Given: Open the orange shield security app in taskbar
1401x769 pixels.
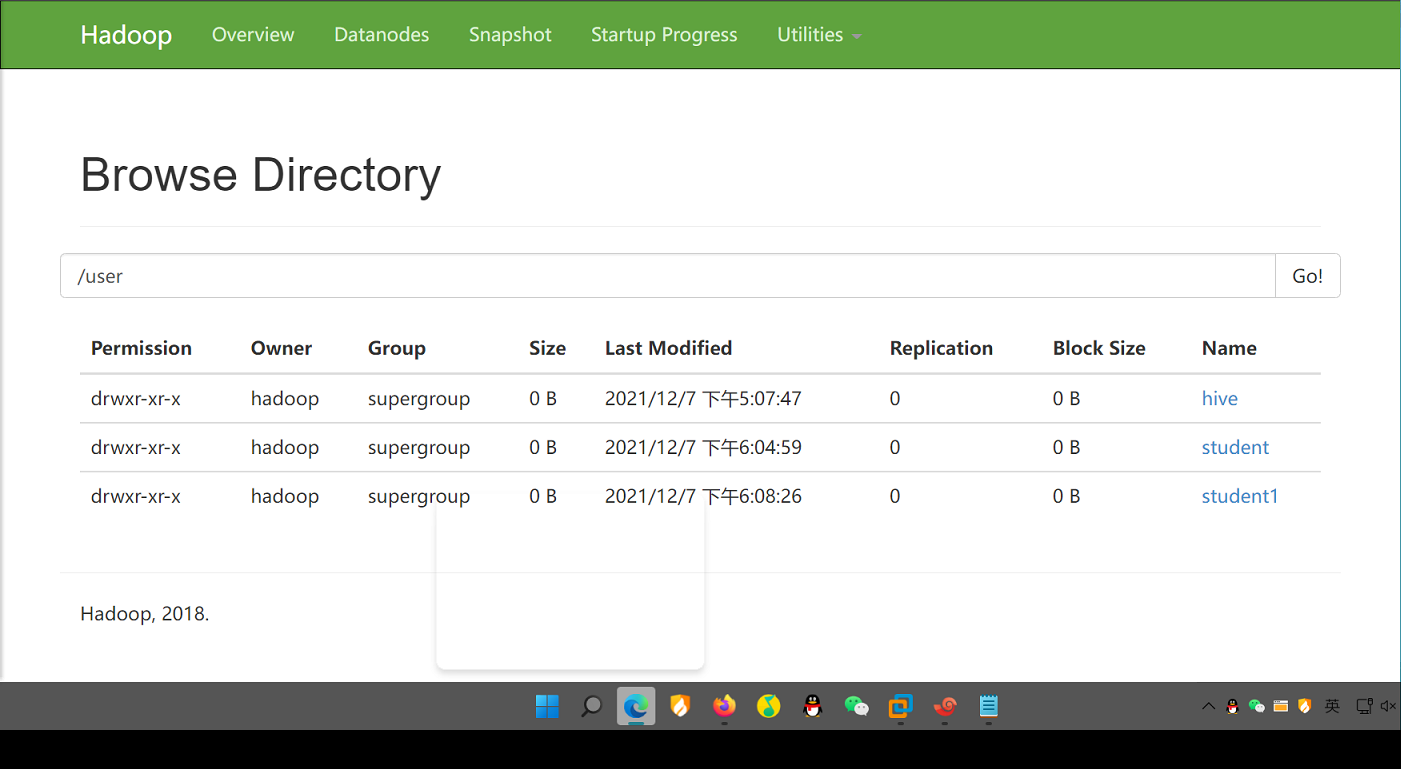Looking at the screenshot, I should tap(680, 707).
